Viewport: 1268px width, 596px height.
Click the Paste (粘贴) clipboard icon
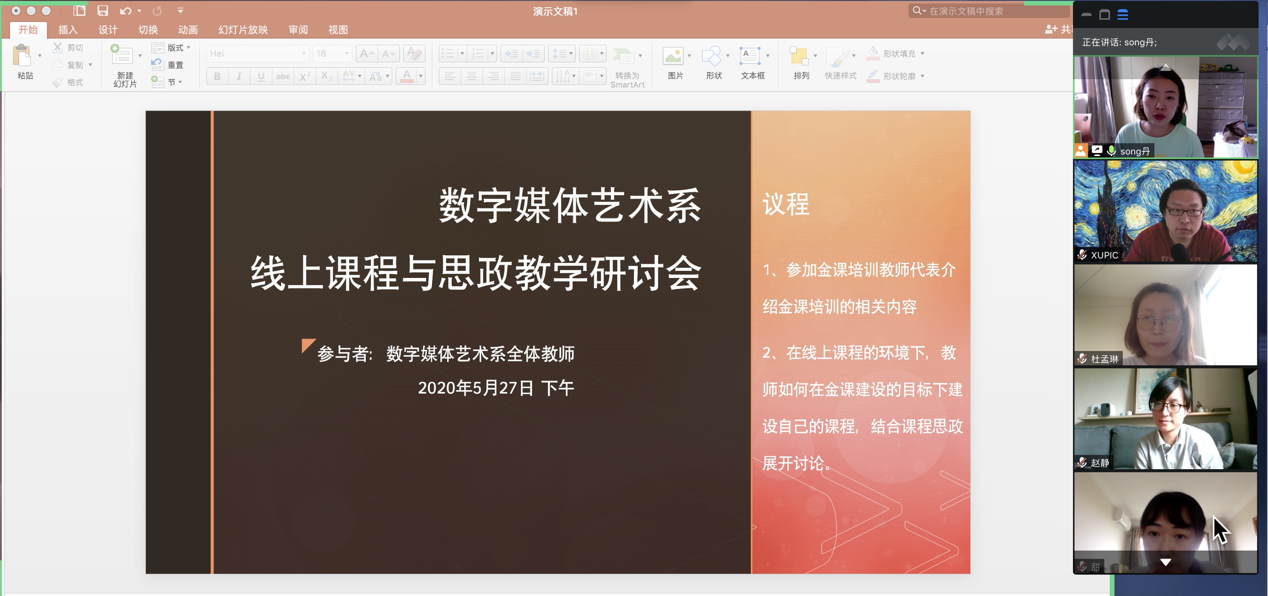pyautogui.click(x=24, y=58)
